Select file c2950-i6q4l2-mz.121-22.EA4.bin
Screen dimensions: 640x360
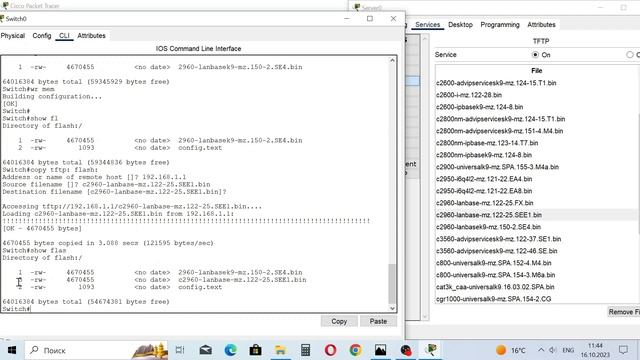(484, 179)
